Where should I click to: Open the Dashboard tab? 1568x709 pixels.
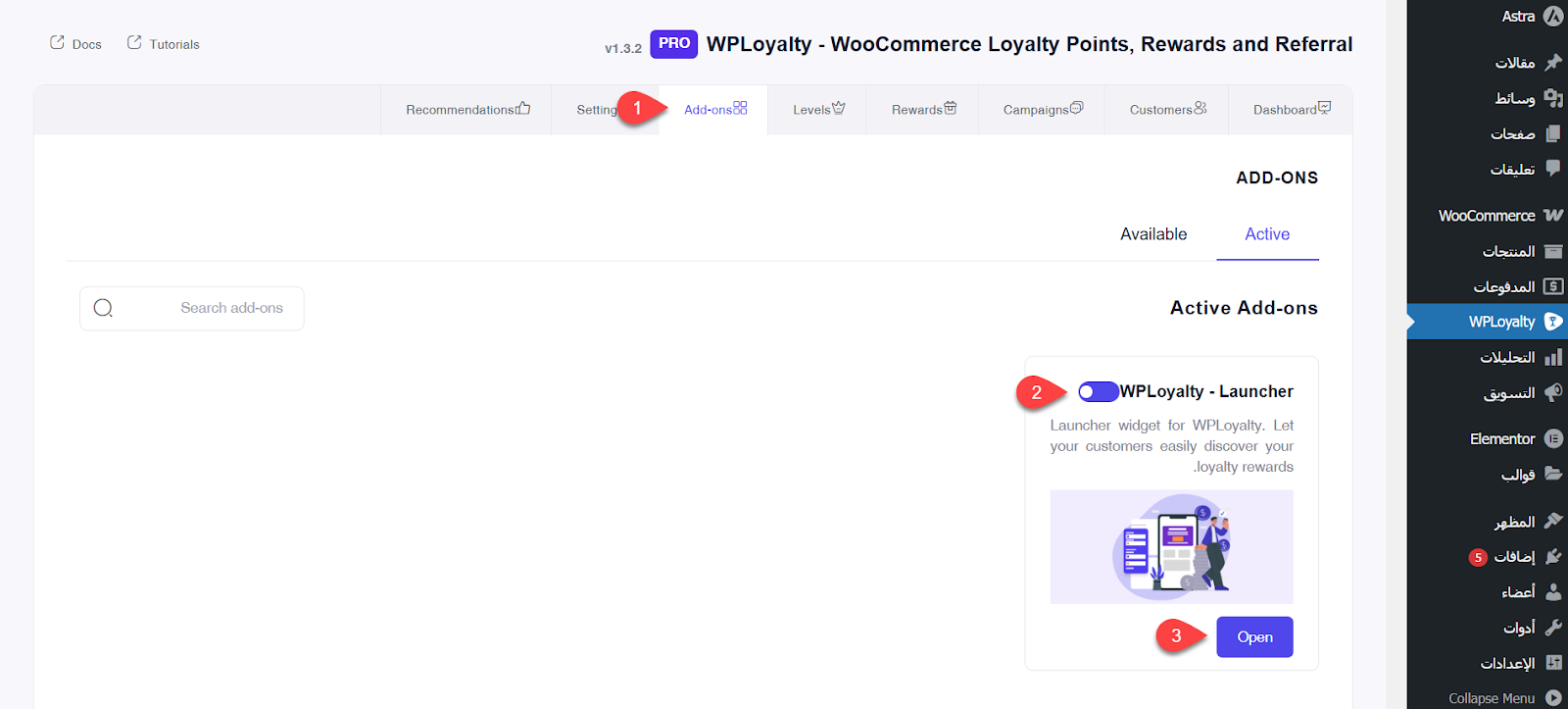(1291, 110)
